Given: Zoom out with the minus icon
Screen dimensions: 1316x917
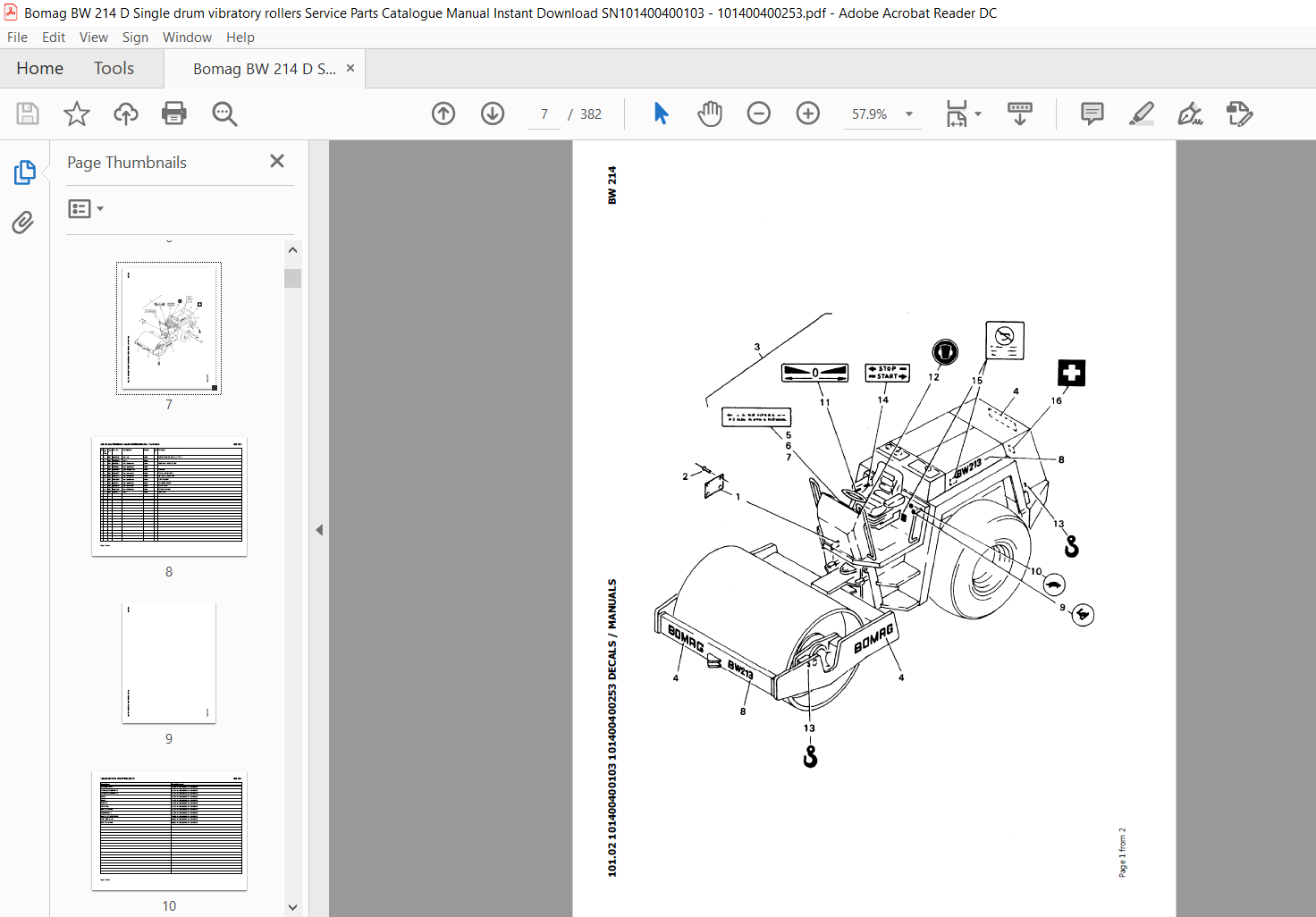Looking at the screenshot, I should 759,114.
